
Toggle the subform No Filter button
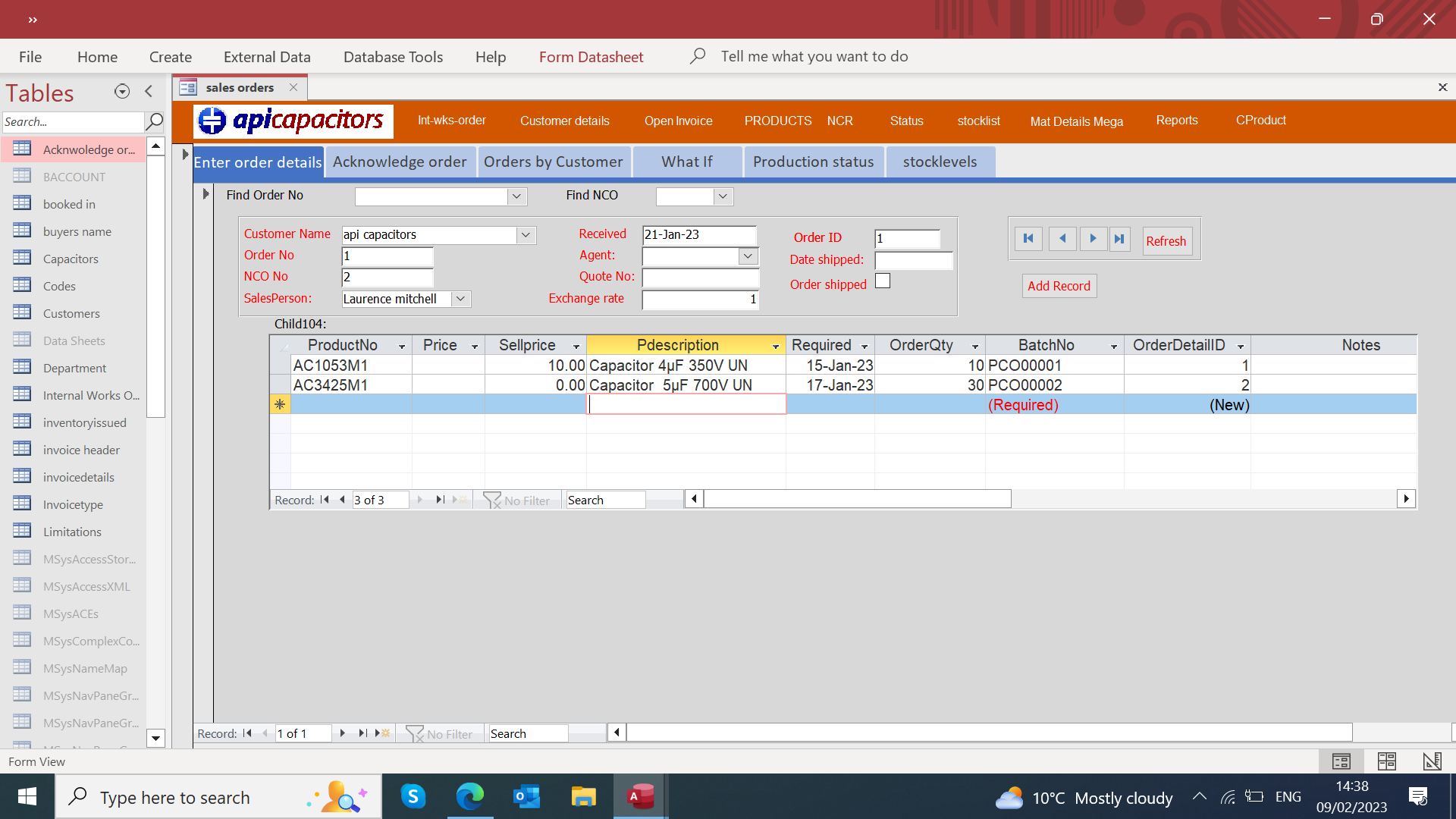point(517,500)
